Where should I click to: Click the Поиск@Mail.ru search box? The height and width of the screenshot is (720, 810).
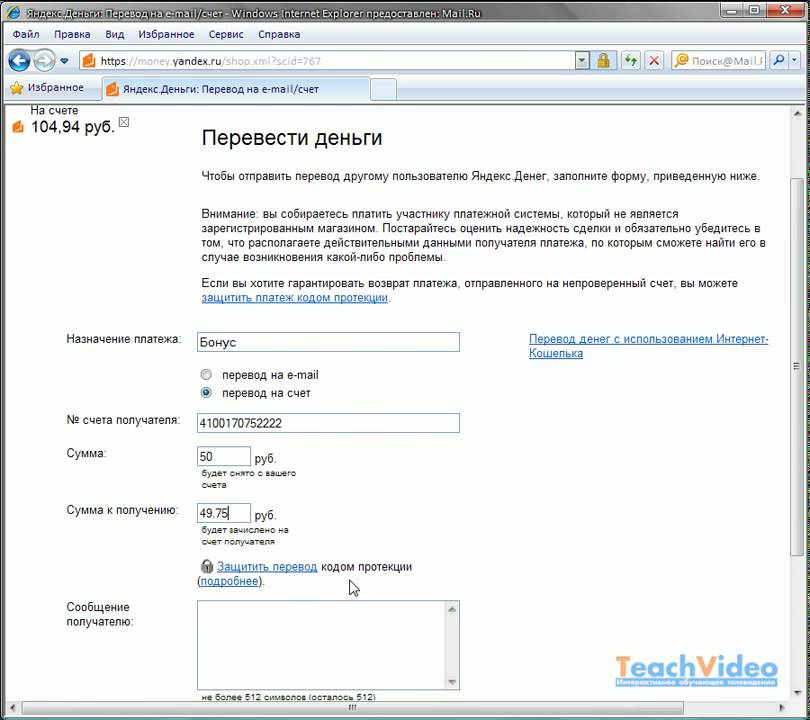727,61
